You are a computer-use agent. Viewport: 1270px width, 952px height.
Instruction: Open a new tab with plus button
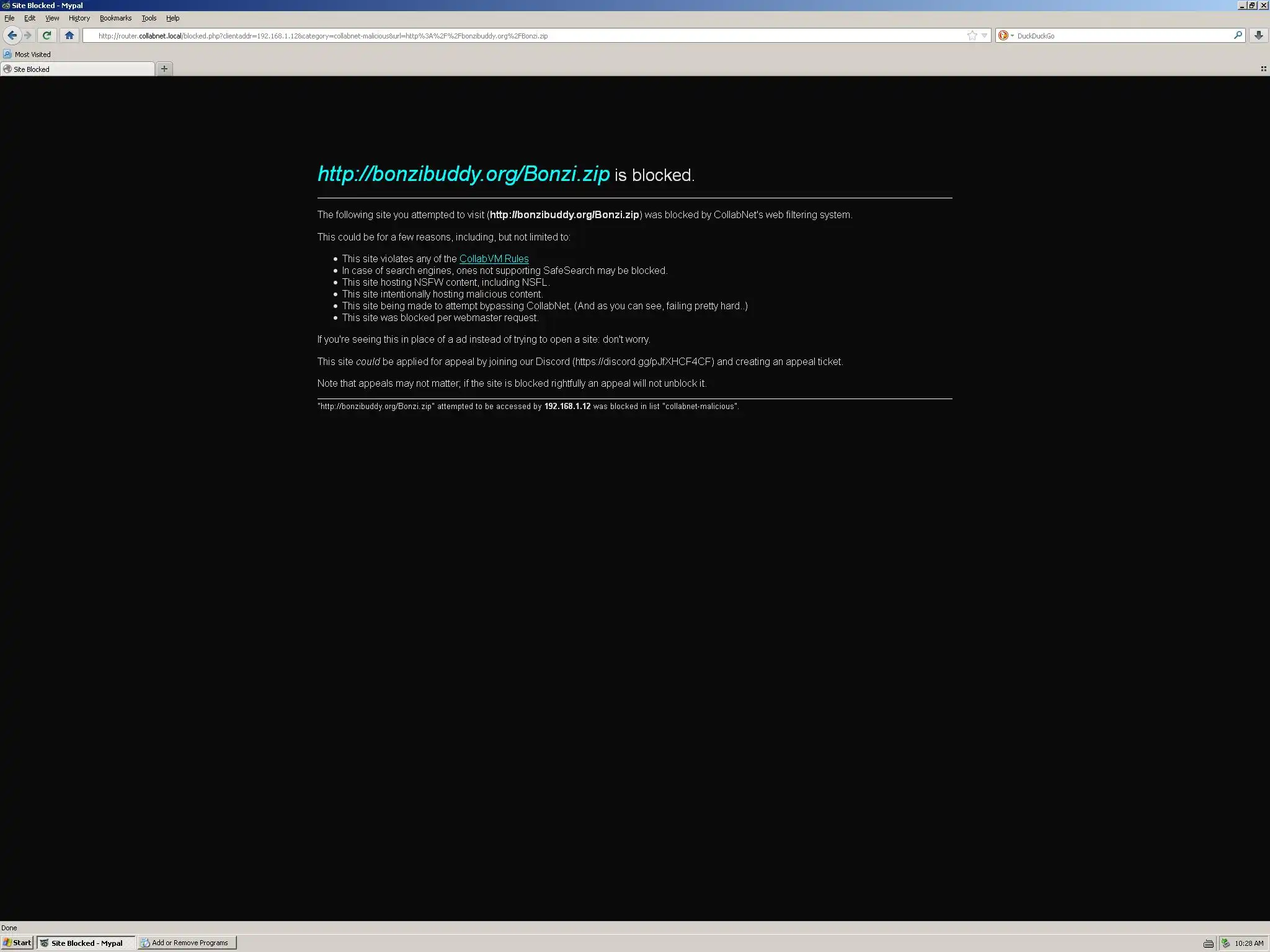[164, 69]
